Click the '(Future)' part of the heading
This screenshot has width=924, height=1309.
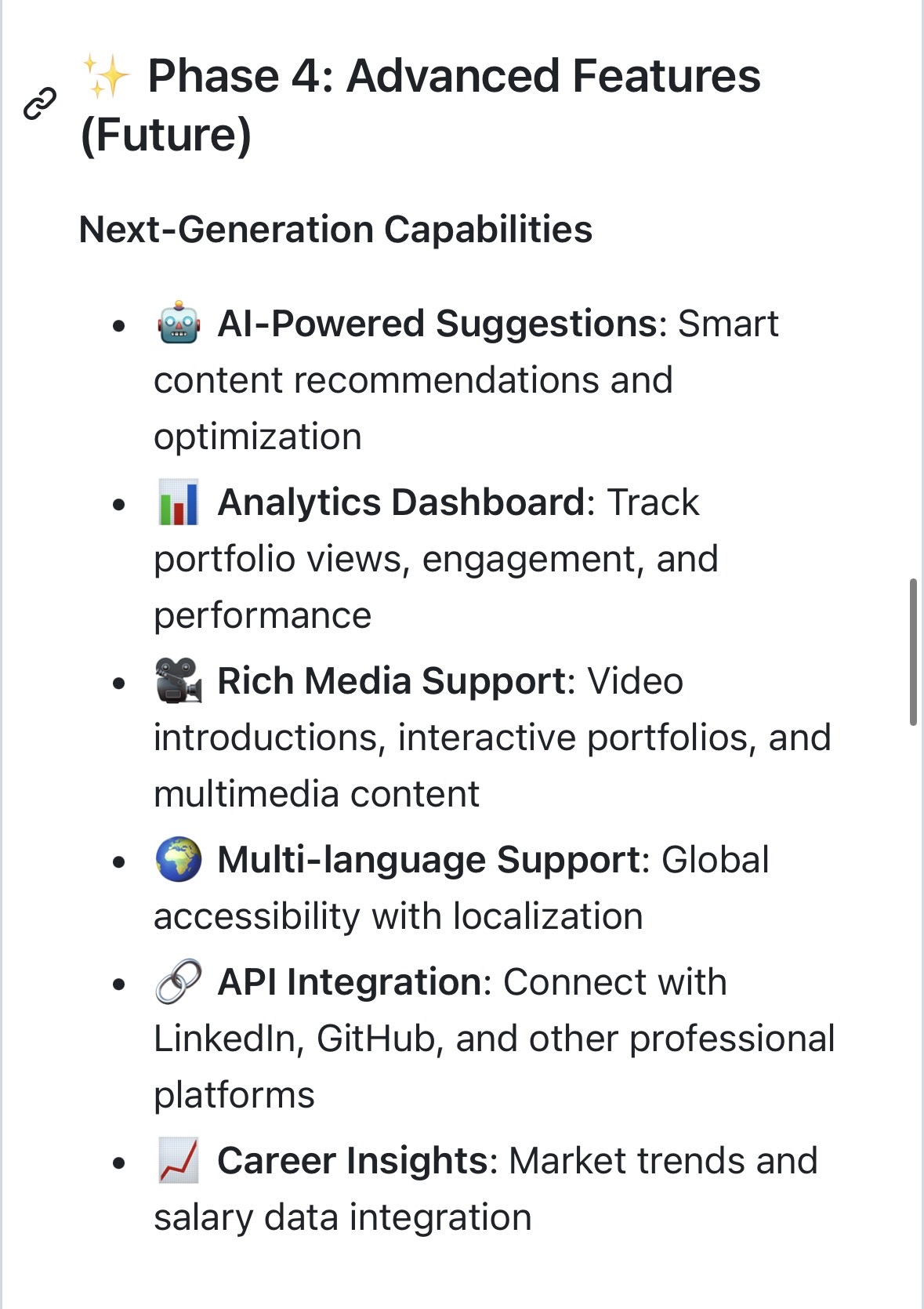[x=166, y=135]
